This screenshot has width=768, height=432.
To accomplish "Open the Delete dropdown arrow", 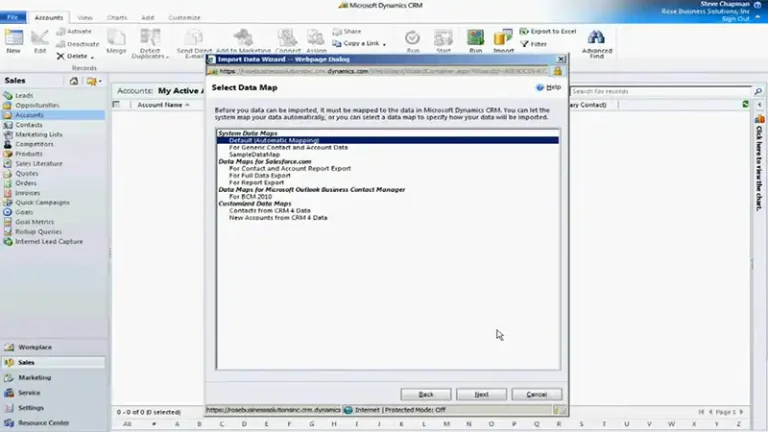I will [x=92, y=57].
